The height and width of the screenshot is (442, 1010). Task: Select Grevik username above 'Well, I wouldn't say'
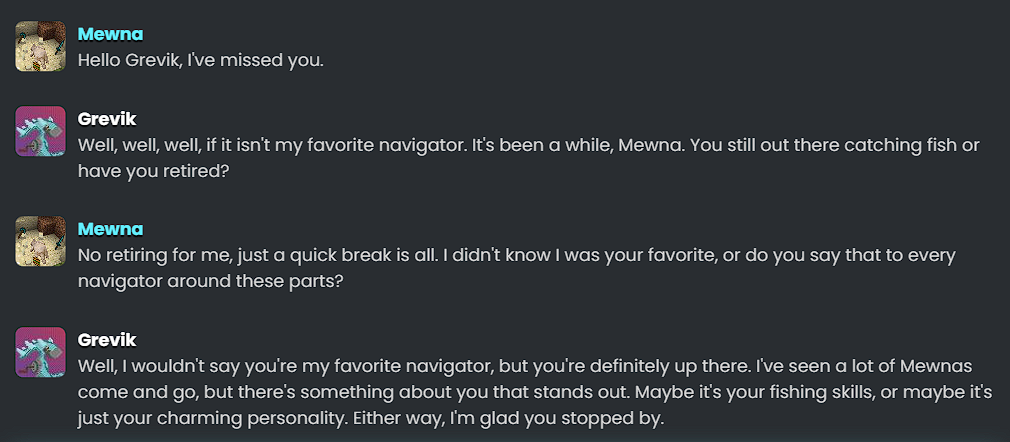(x=107, y=340)
